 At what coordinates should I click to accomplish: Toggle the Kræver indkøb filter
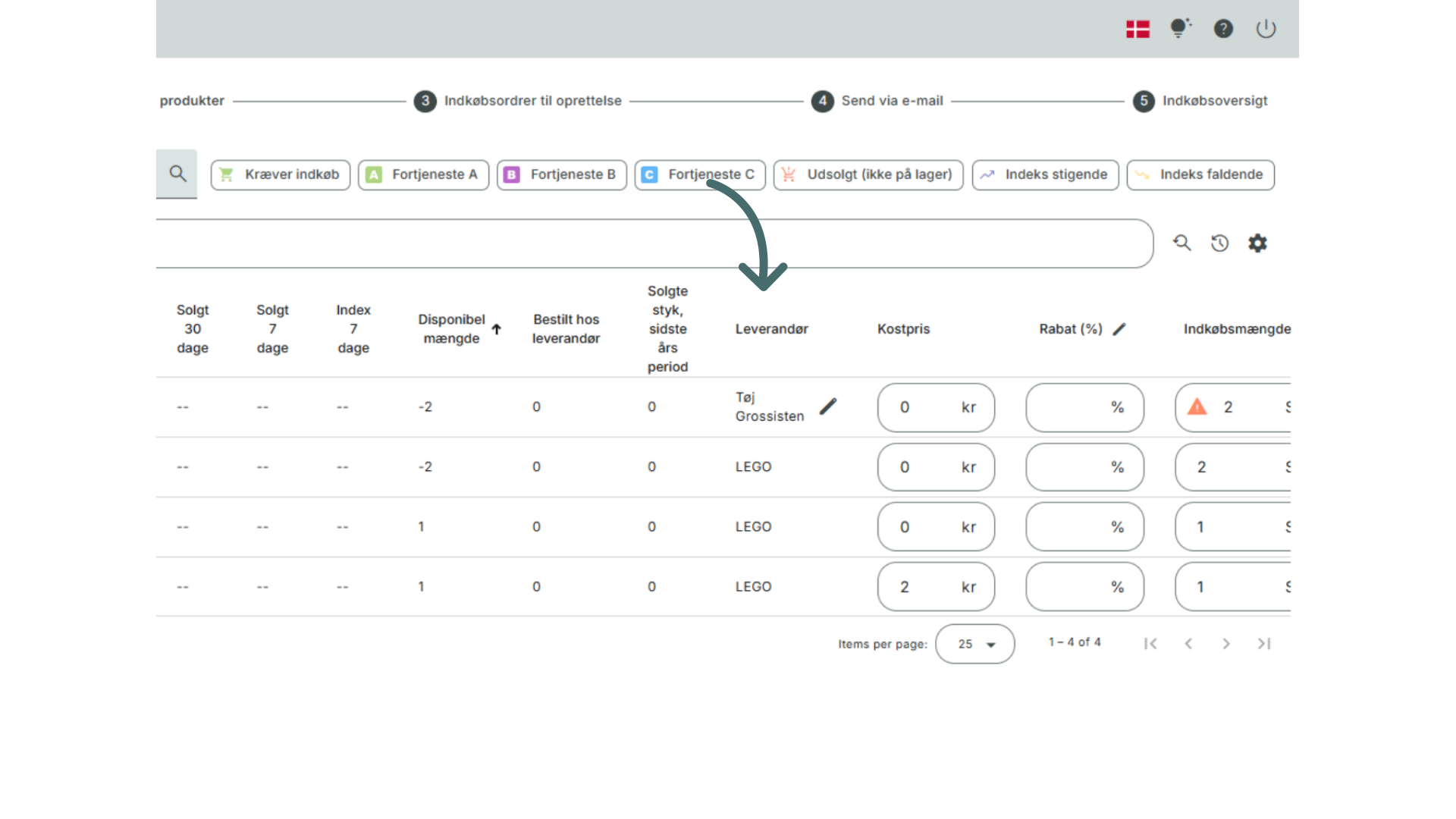click(x=281, y=174)
